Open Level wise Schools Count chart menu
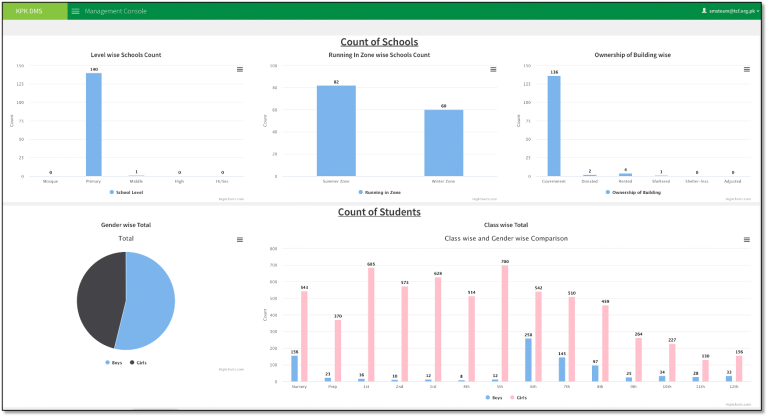 [239, 69]
